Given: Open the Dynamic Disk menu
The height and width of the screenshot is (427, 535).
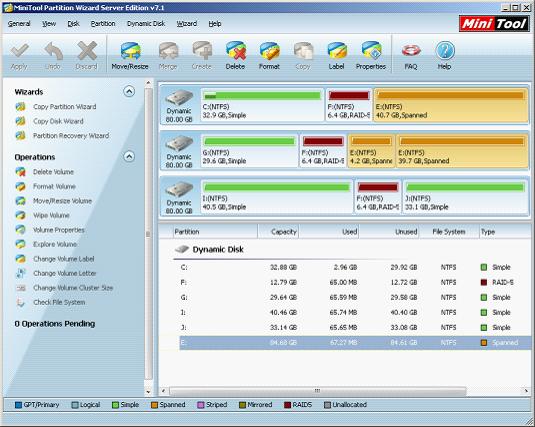Looking at the screenshot, I should 146,24.
